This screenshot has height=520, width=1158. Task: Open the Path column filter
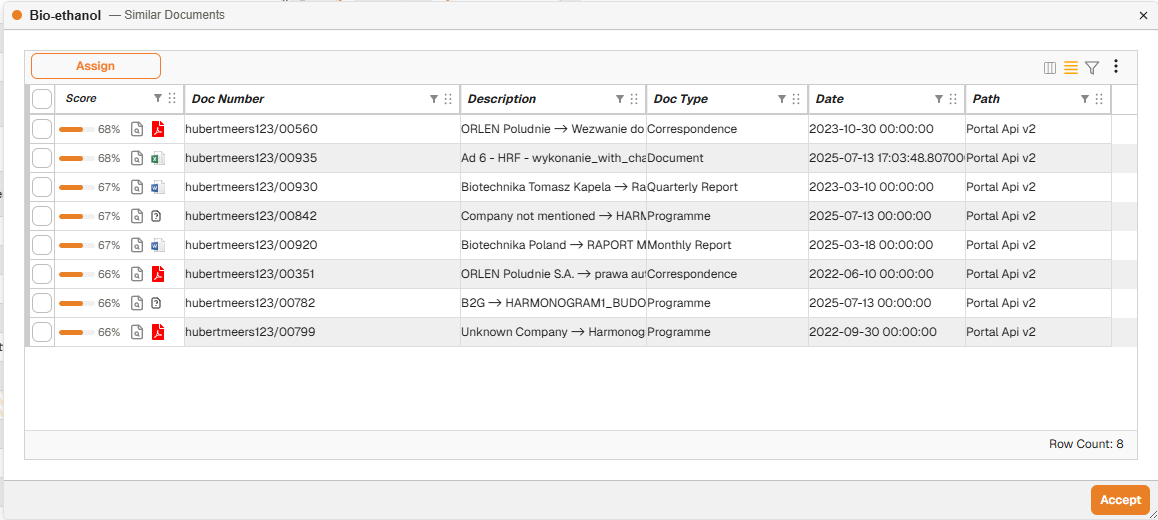click(x=1085, y=98)
